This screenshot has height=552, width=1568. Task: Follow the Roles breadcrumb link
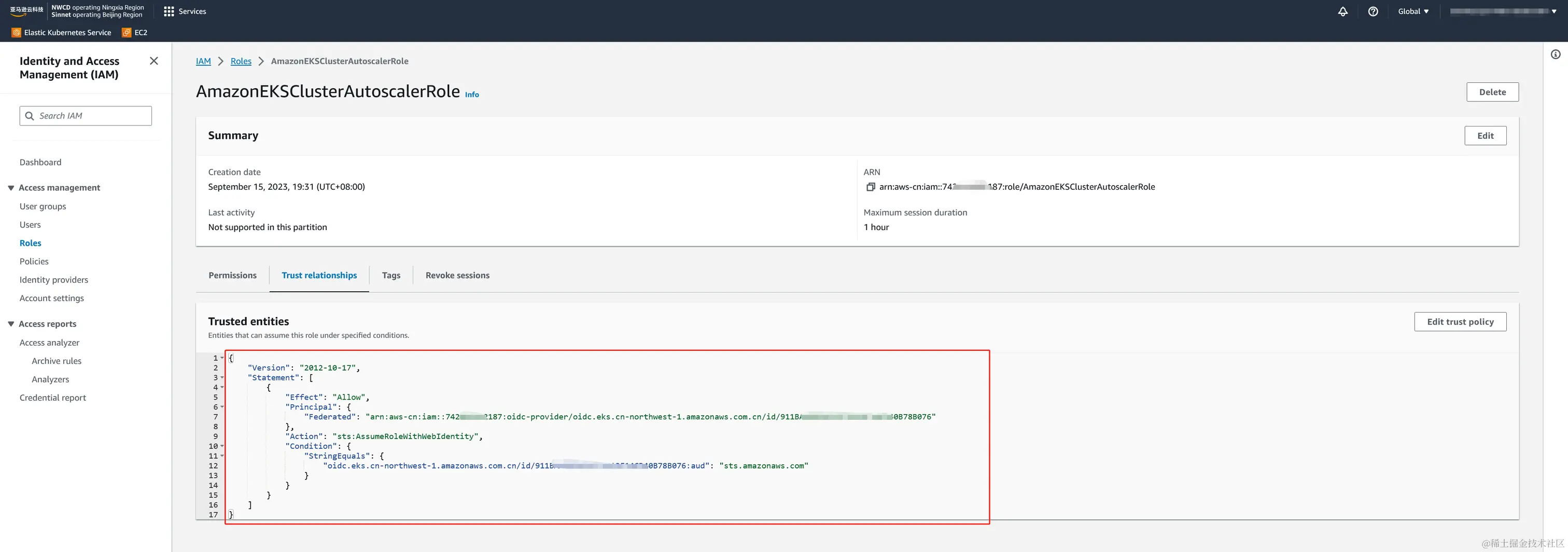click(241, 61)
